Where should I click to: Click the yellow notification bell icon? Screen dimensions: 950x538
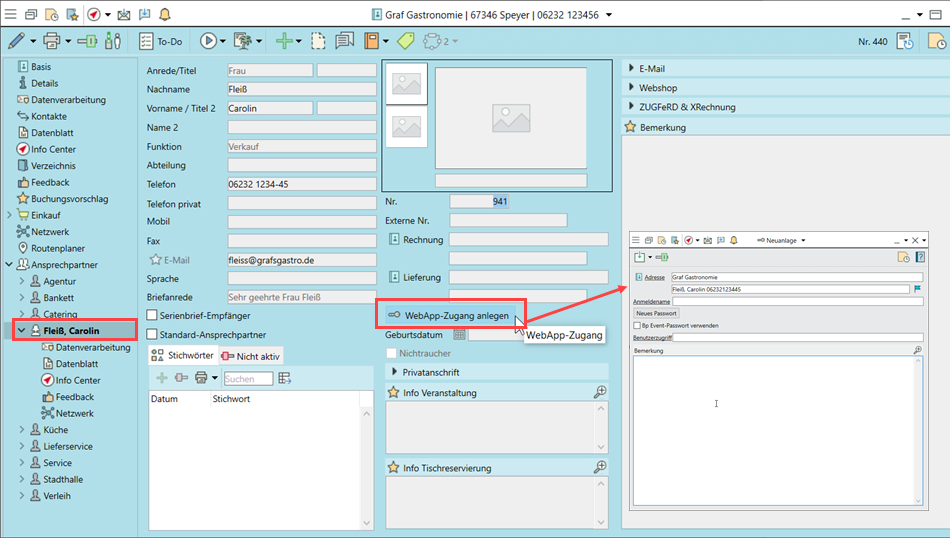pyautogui.click(x=164, y=14)
